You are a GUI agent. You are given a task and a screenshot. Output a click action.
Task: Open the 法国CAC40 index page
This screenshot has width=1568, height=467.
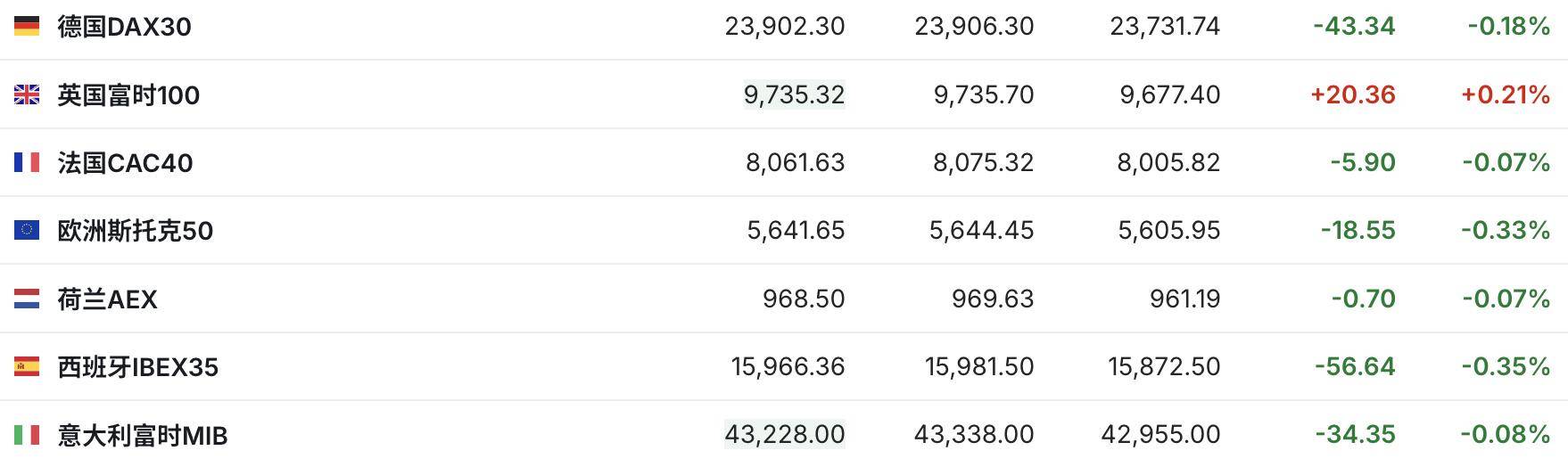(x=125, y=163)
